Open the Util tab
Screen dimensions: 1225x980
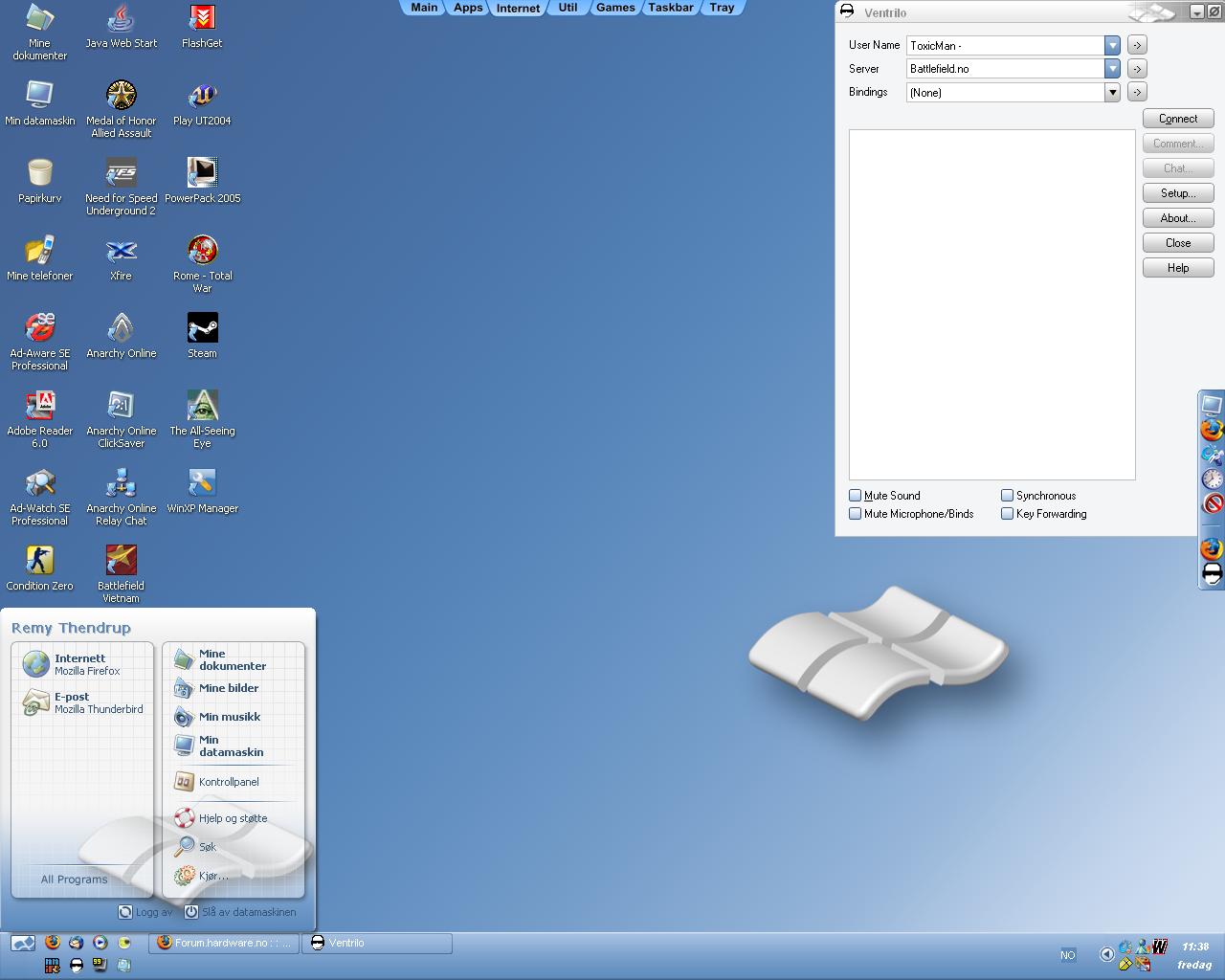click(568, 7)
